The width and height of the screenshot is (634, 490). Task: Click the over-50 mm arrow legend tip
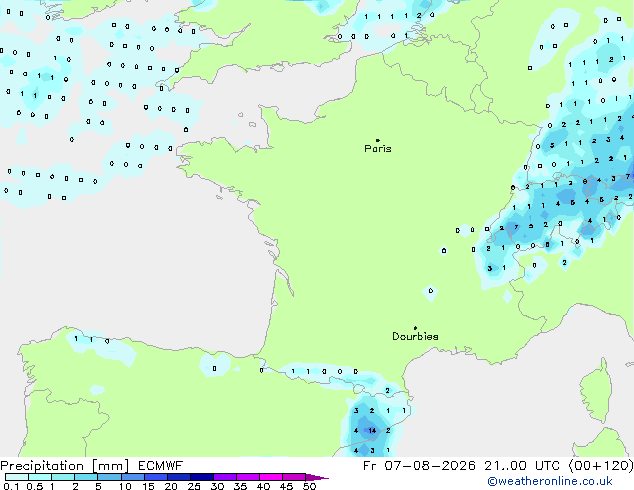coord(317,478)
